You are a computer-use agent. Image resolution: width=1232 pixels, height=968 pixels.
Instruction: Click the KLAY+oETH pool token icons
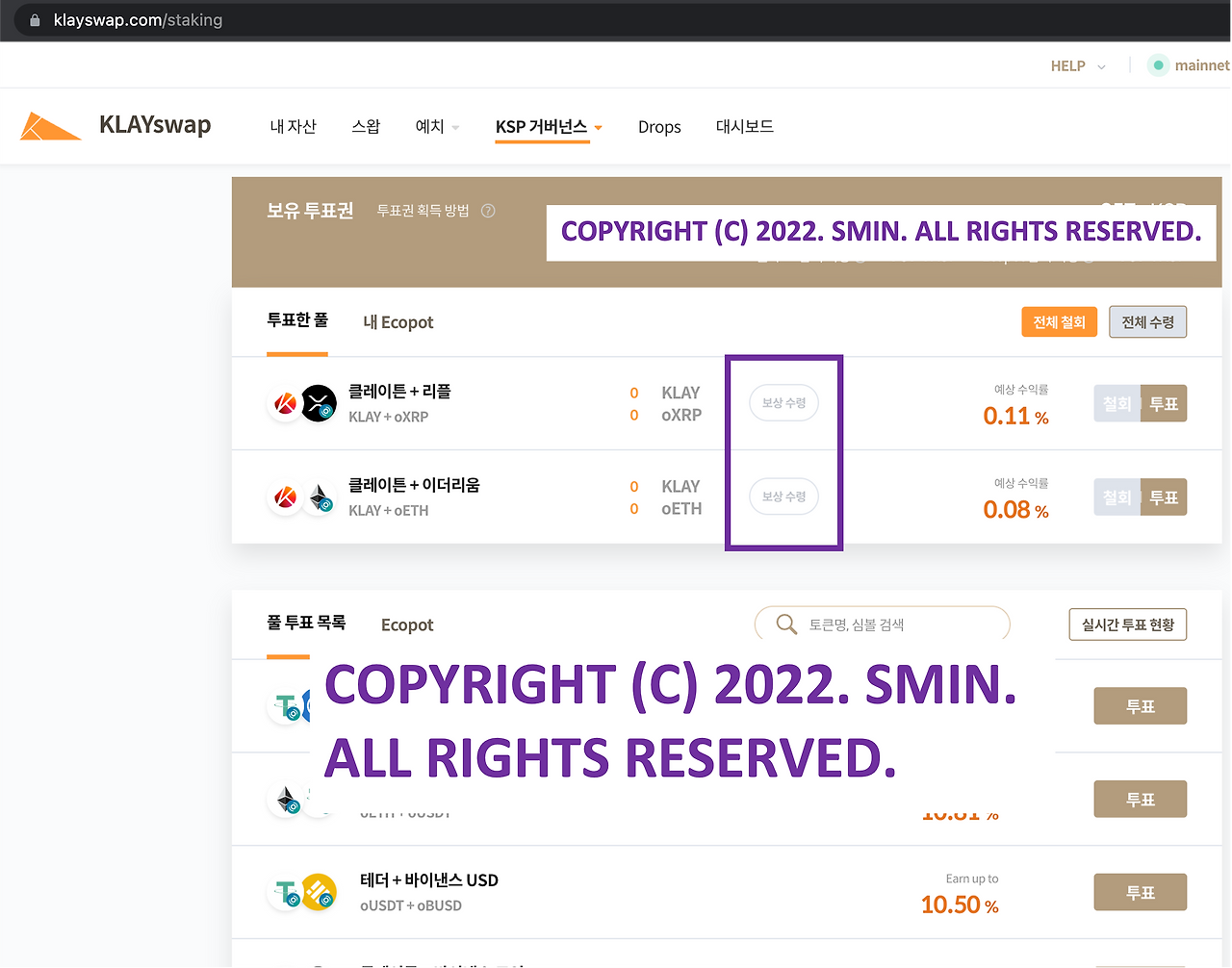(x=302, y=497)
